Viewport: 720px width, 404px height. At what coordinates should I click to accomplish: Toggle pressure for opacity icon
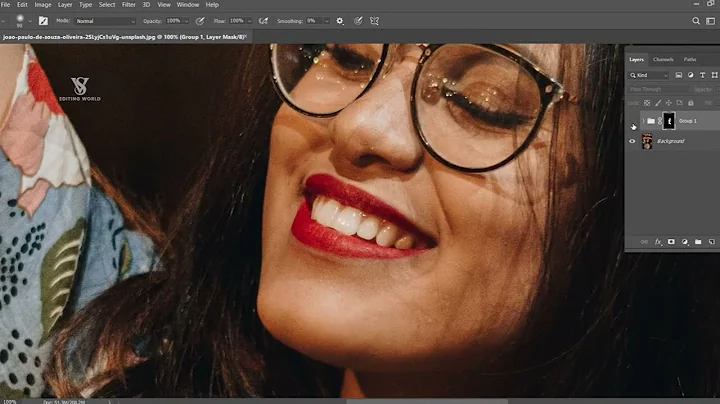pyautogui.click(x=200, y=21)
